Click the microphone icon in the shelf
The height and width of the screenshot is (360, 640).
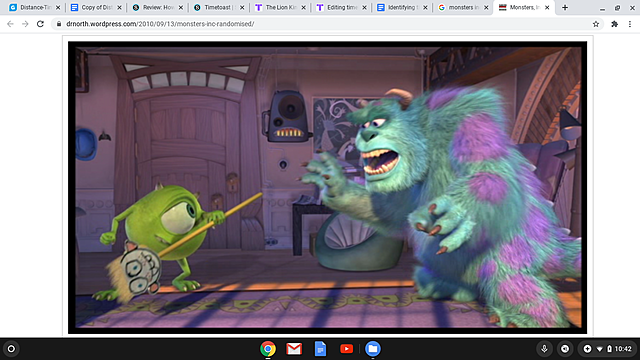point(544,349)
